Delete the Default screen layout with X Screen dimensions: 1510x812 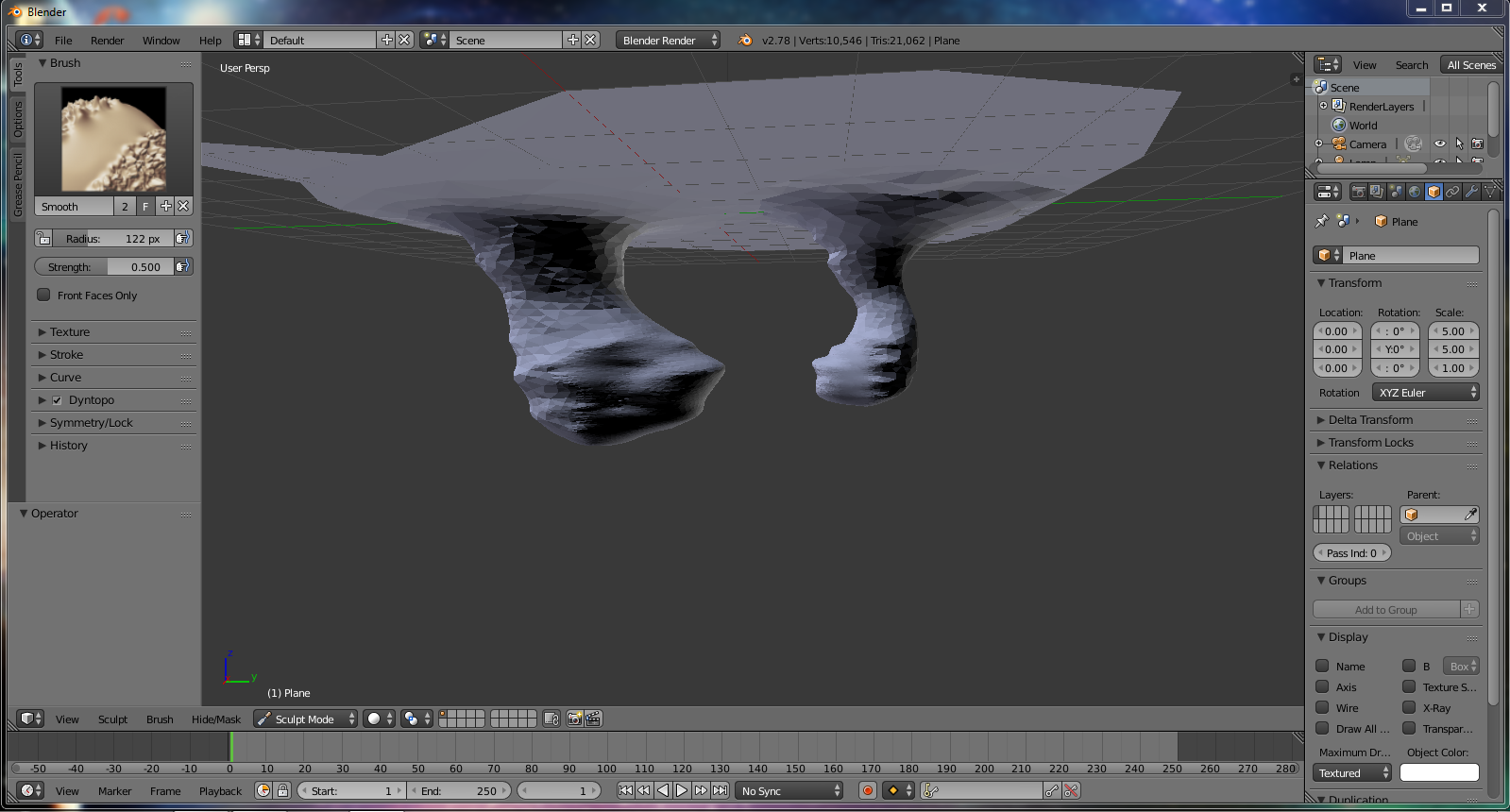(404, 40)
